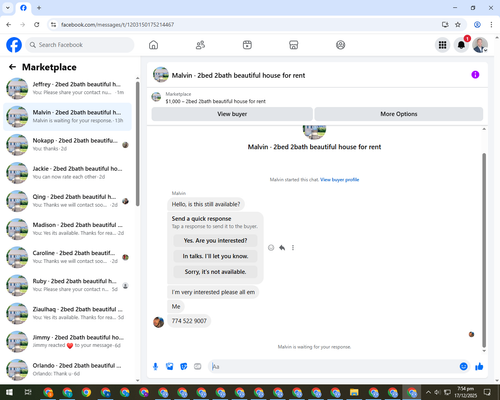The width and height of the screenshot is (500, 400).
Task: Click the install app icon in address bar
Action: pyautogui.click(x=445, y=24)
